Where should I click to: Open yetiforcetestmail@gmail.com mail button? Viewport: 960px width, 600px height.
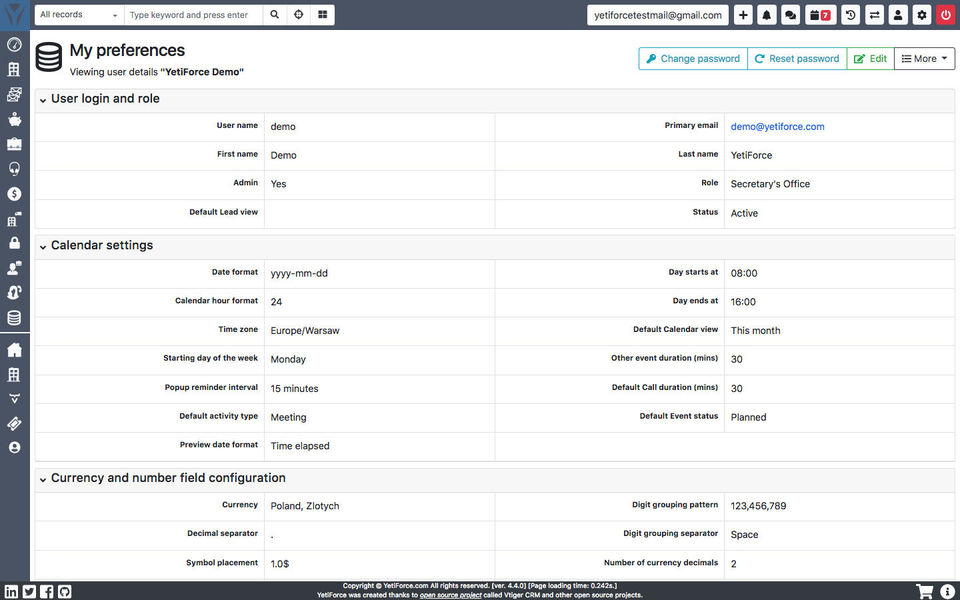658,15
